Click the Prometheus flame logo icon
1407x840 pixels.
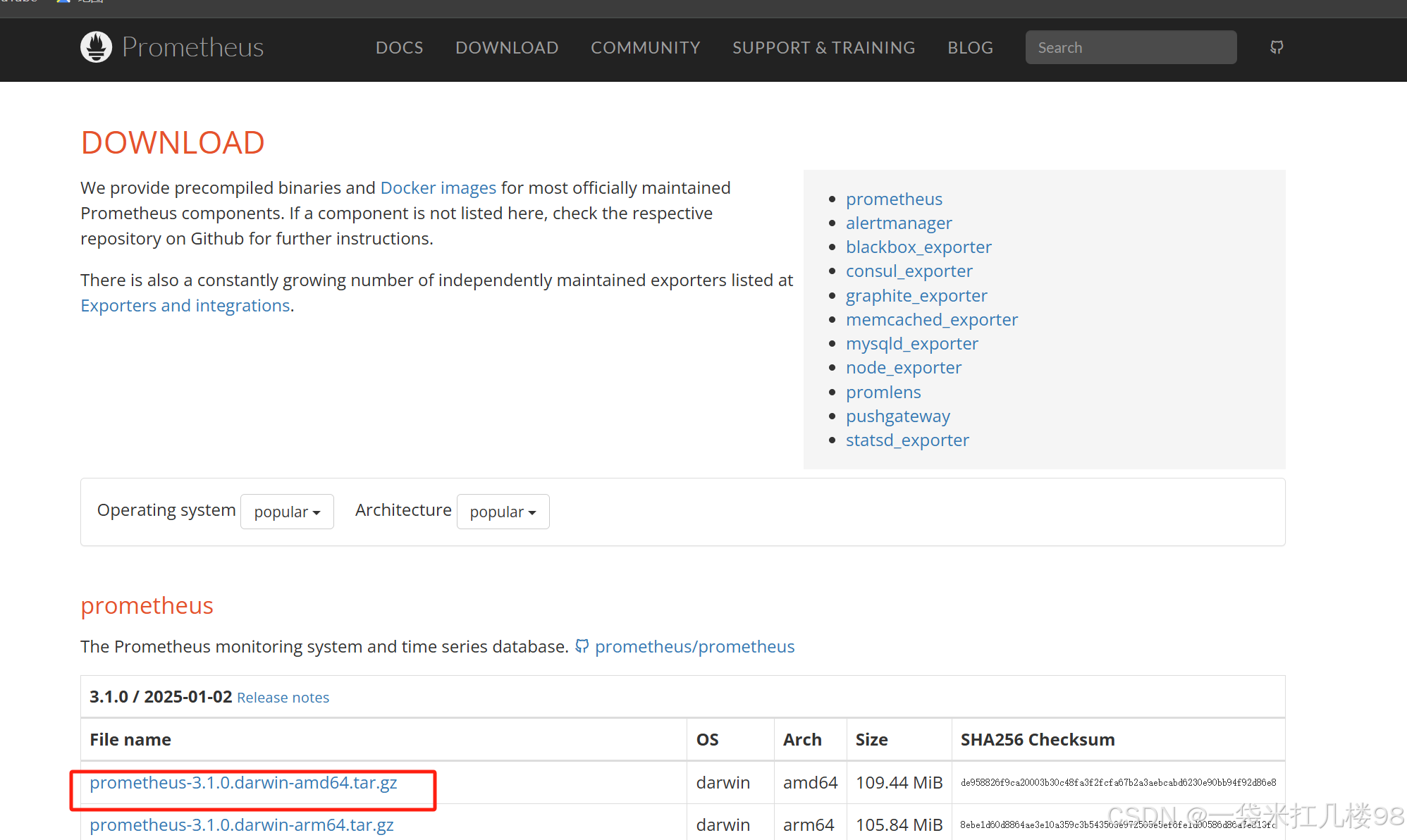coord(97,47)
